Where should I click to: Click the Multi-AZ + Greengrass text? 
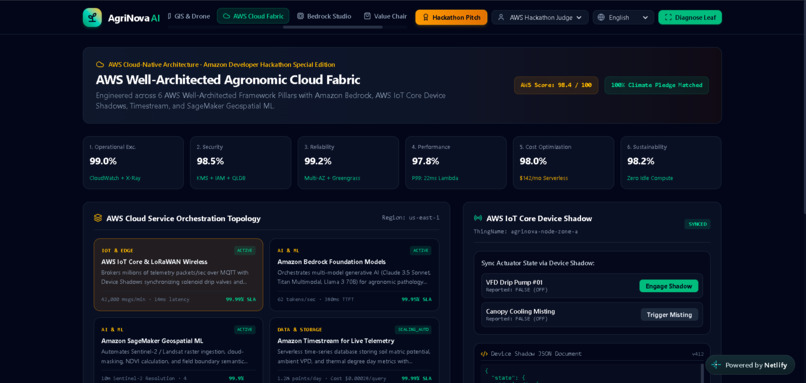click(x=332, y=178)
